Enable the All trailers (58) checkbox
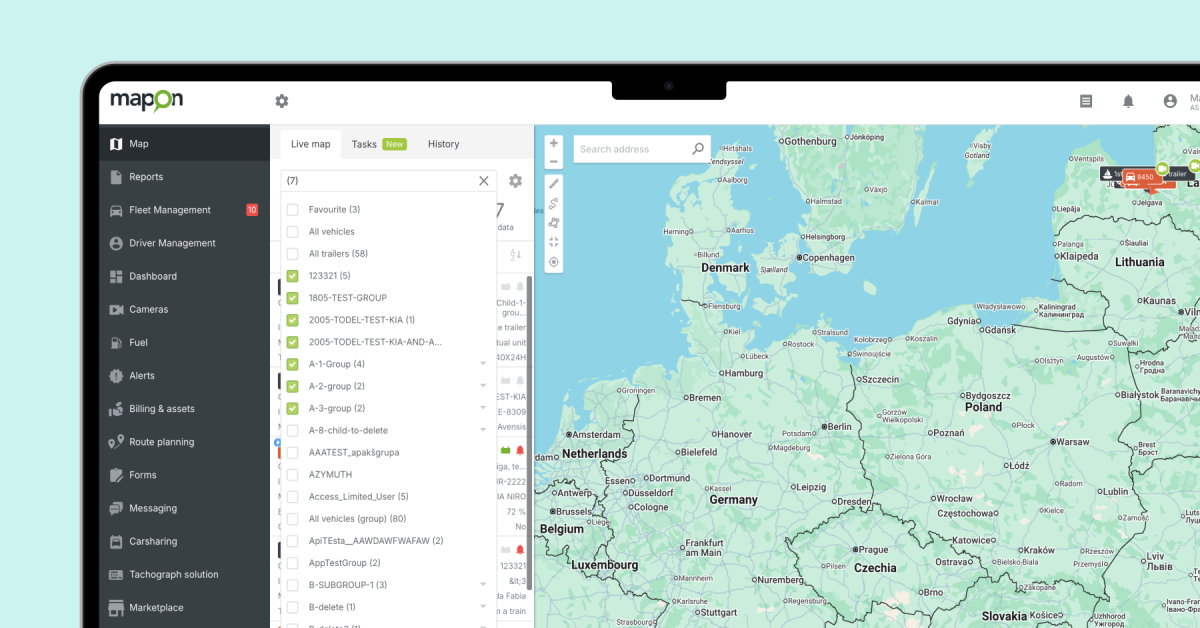Screen dimensions: 1200x628 [293, 254]
